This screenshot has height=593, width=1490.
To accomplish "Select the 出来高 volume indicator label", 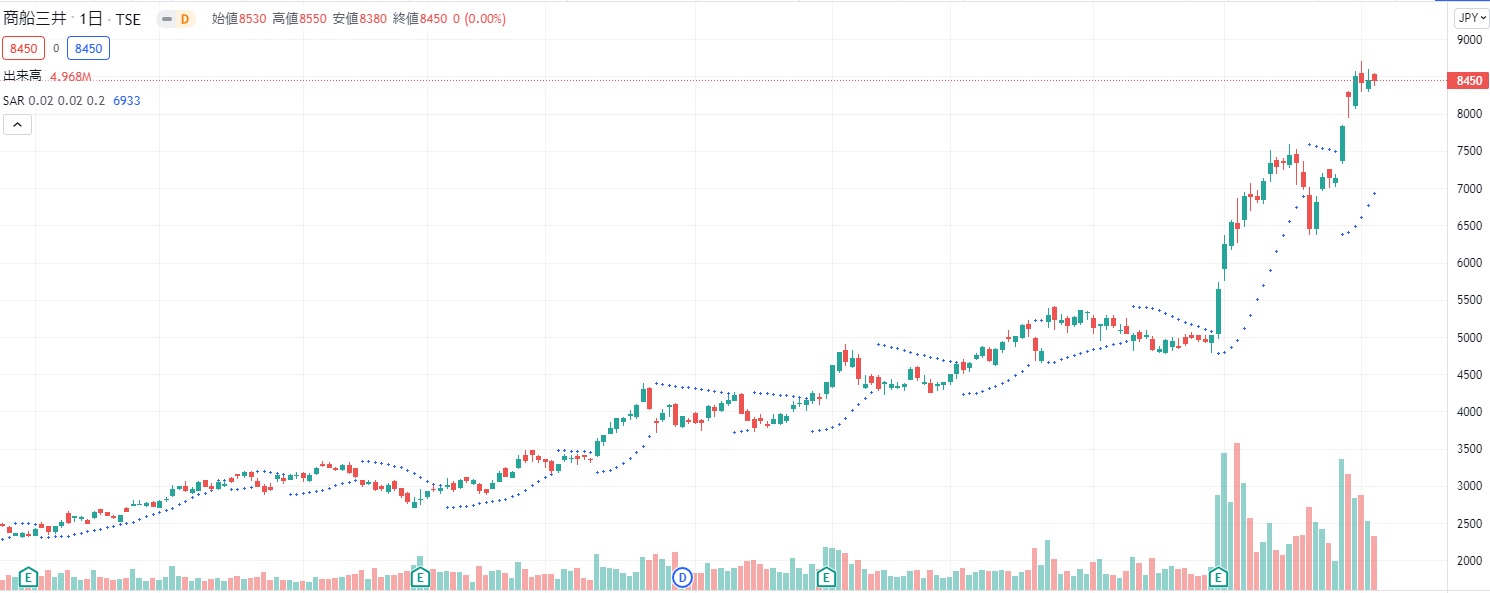I will pos(23,76).
